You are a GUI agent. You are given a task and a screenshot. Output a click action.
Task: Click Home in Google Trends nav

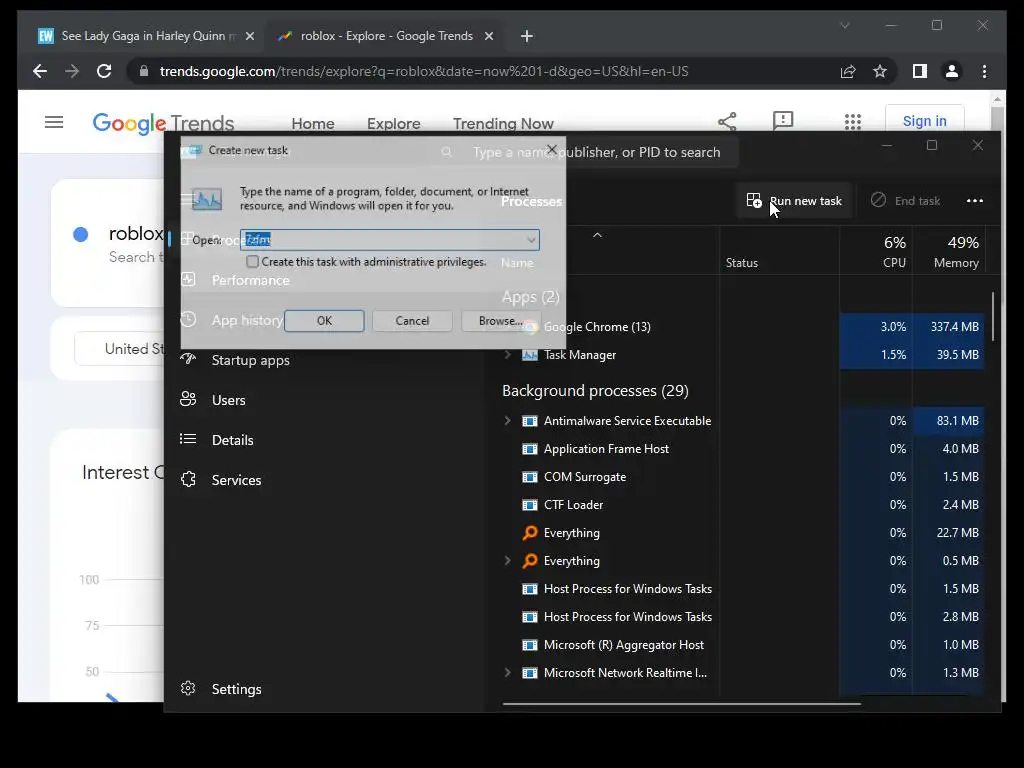[x=312, y=123]
